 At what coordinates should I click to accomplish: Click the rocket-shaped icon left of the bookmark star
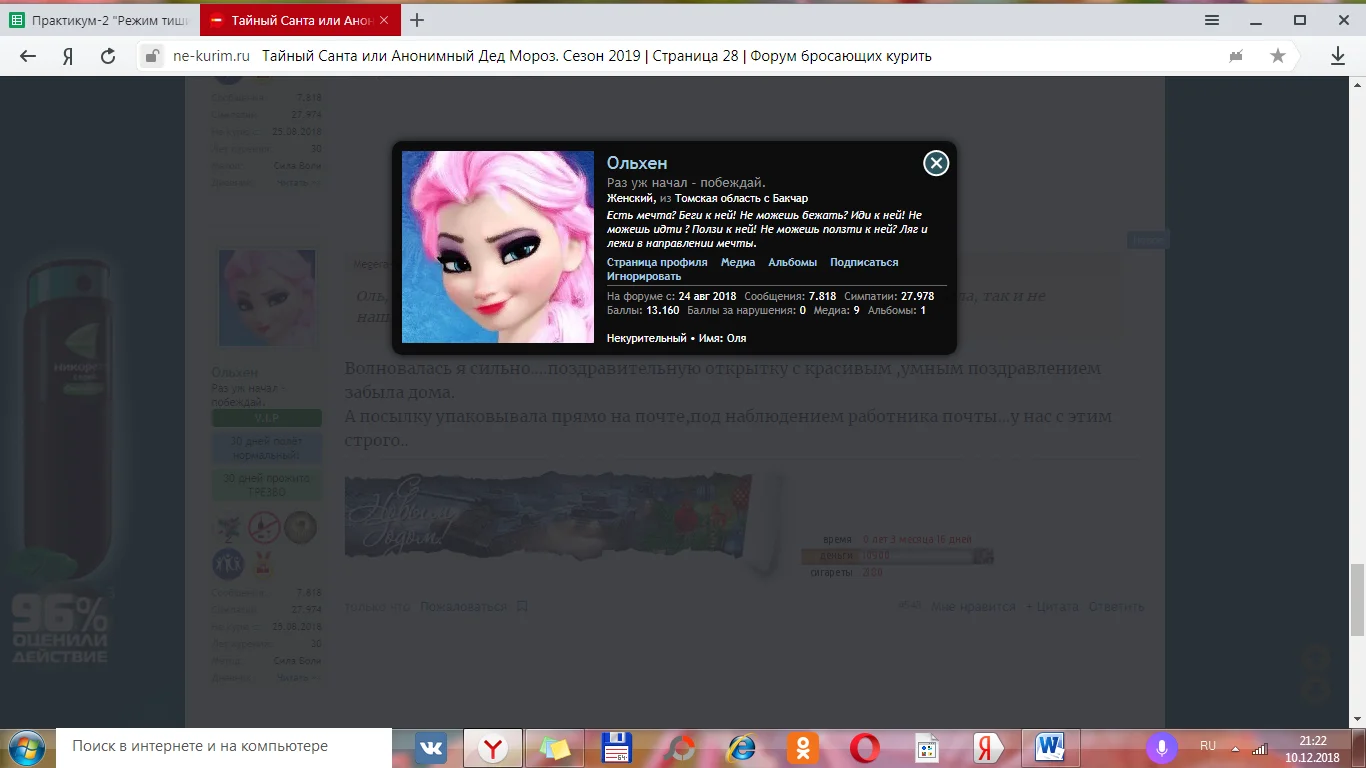click(1237, 56)
